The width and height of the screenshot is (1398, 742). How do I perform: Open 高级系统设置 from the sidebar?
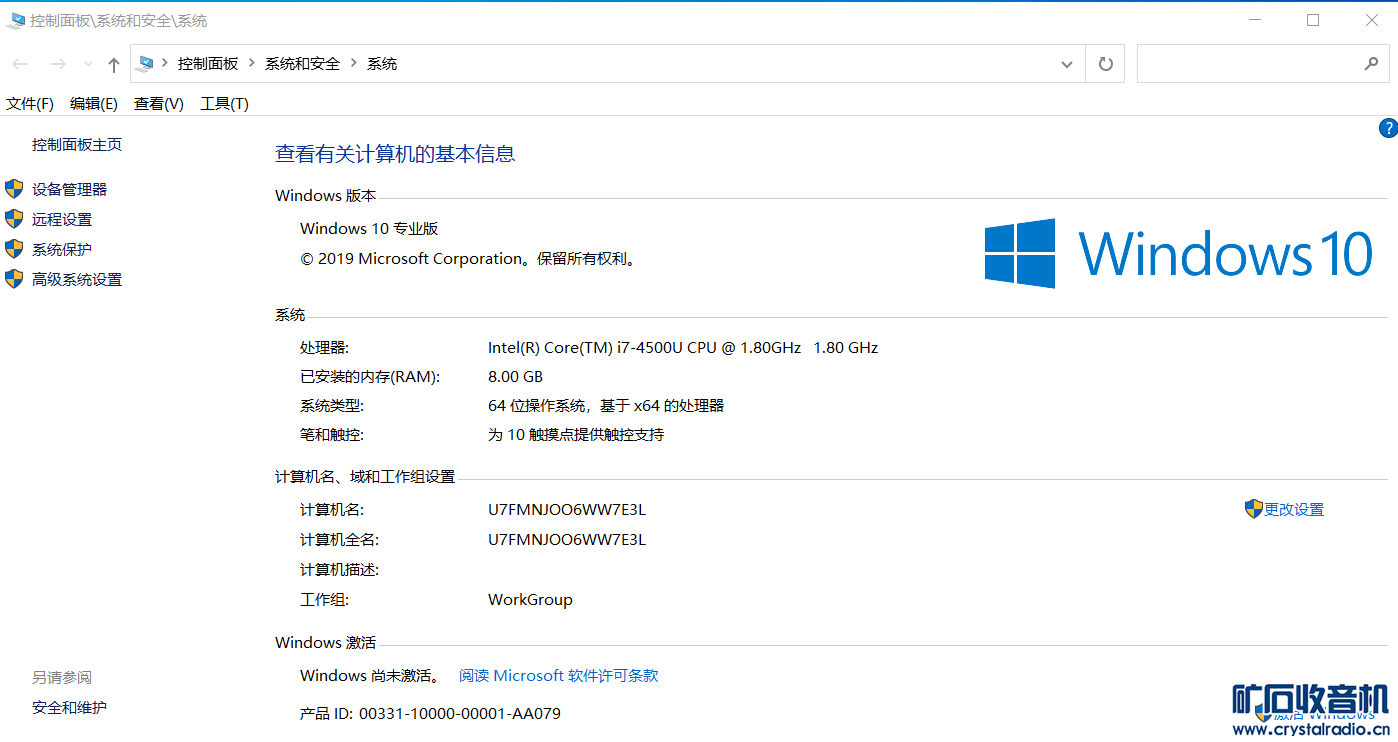click(x=77, y=279)
